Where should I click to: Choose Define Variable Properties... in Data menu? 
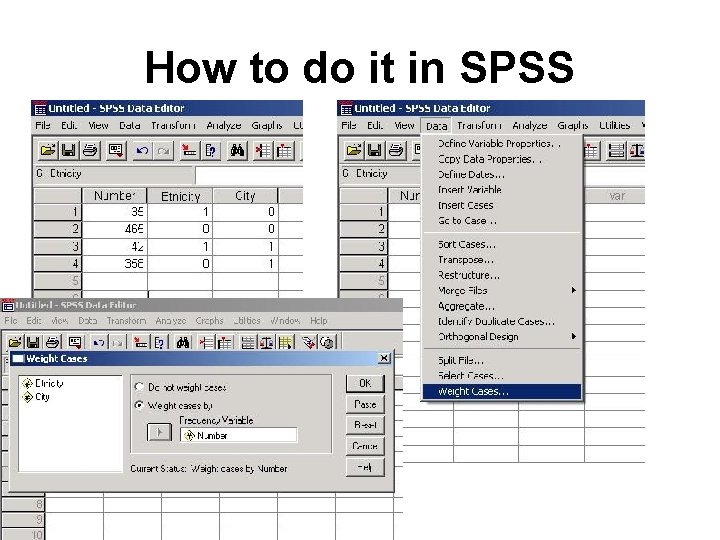point(502,144)
